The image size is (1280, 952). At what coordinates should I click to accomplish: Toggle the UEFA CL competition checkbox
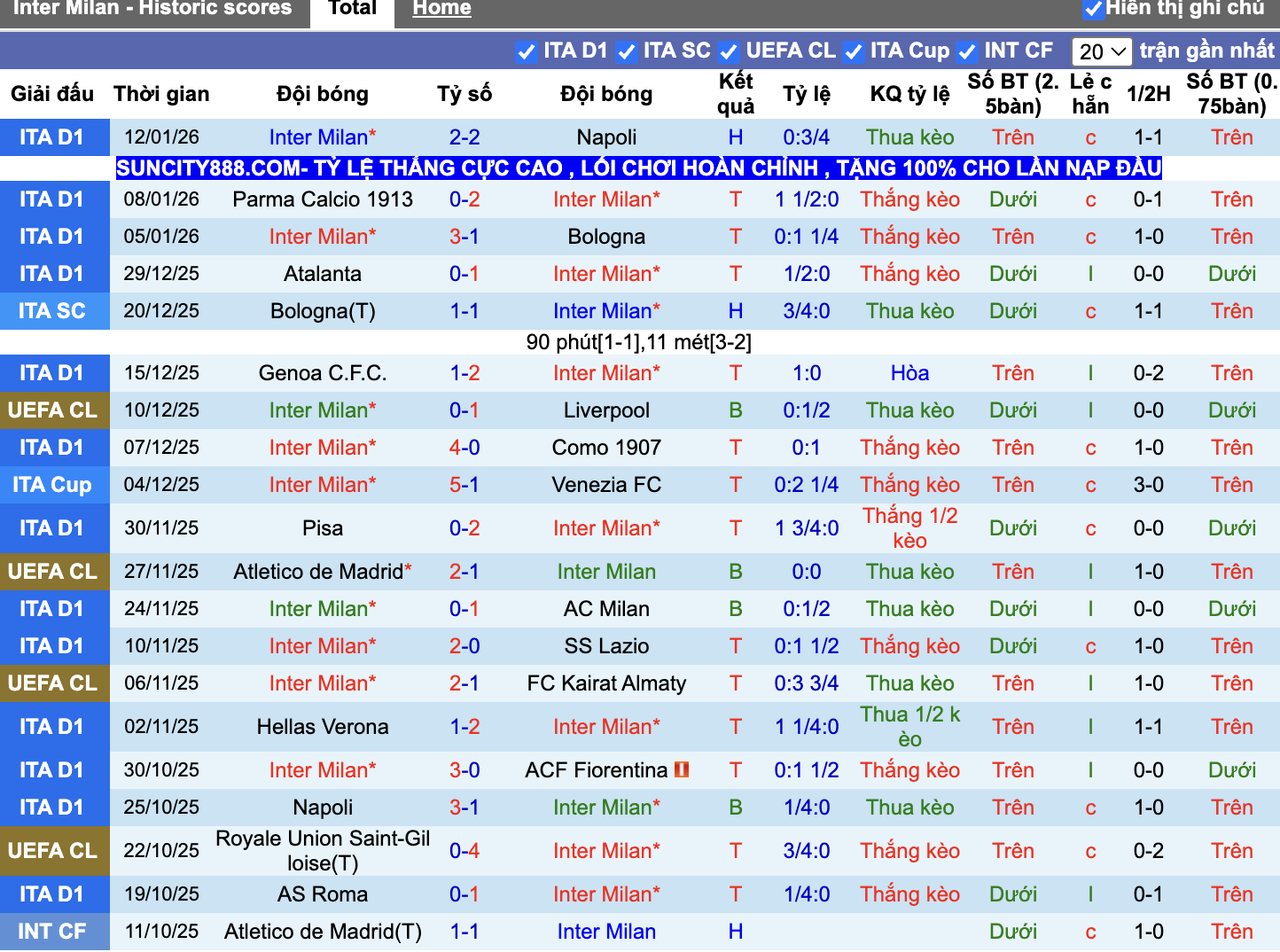729,52
